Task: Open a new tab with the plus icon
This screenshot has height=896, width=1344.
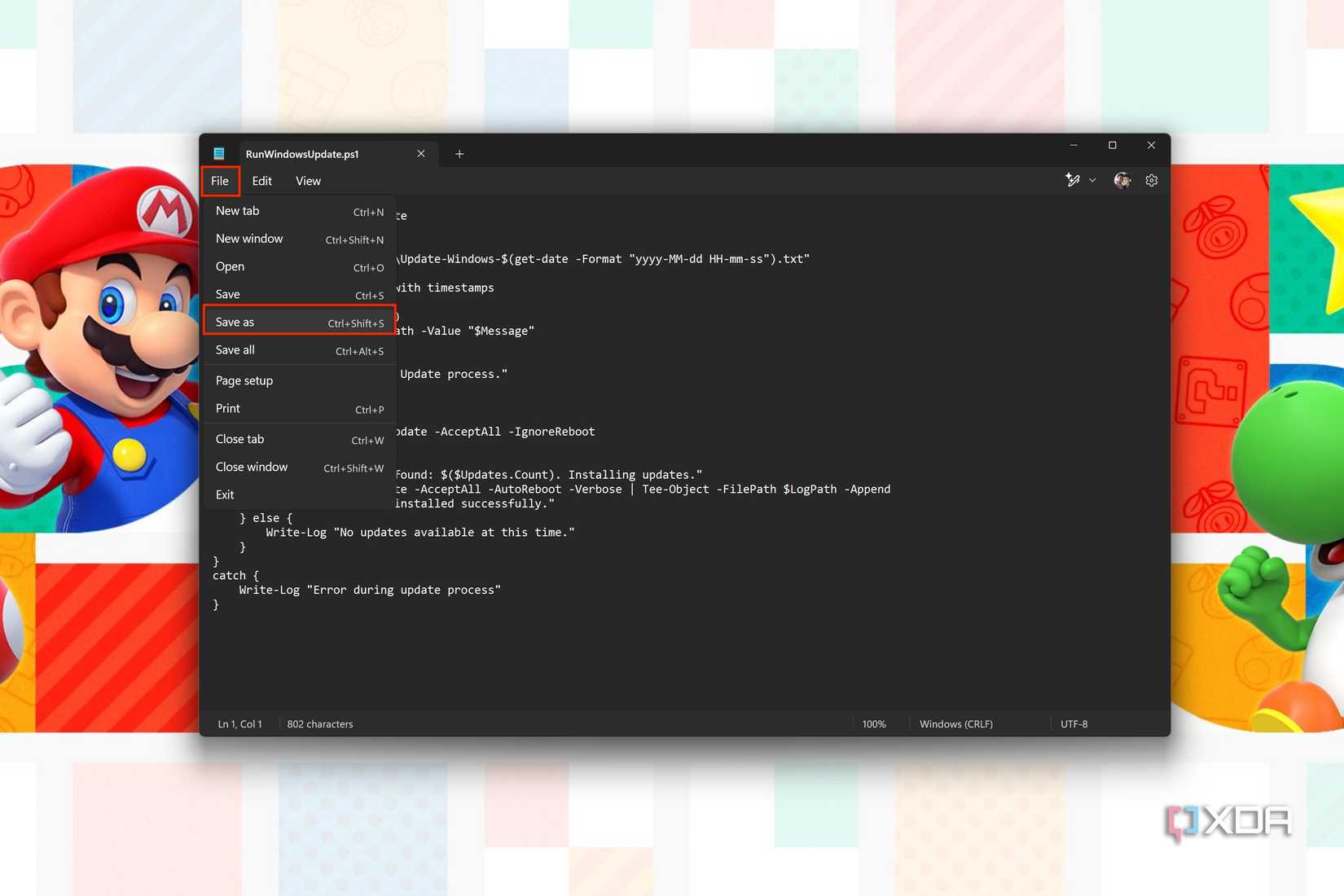Action: tap(459, 153)
